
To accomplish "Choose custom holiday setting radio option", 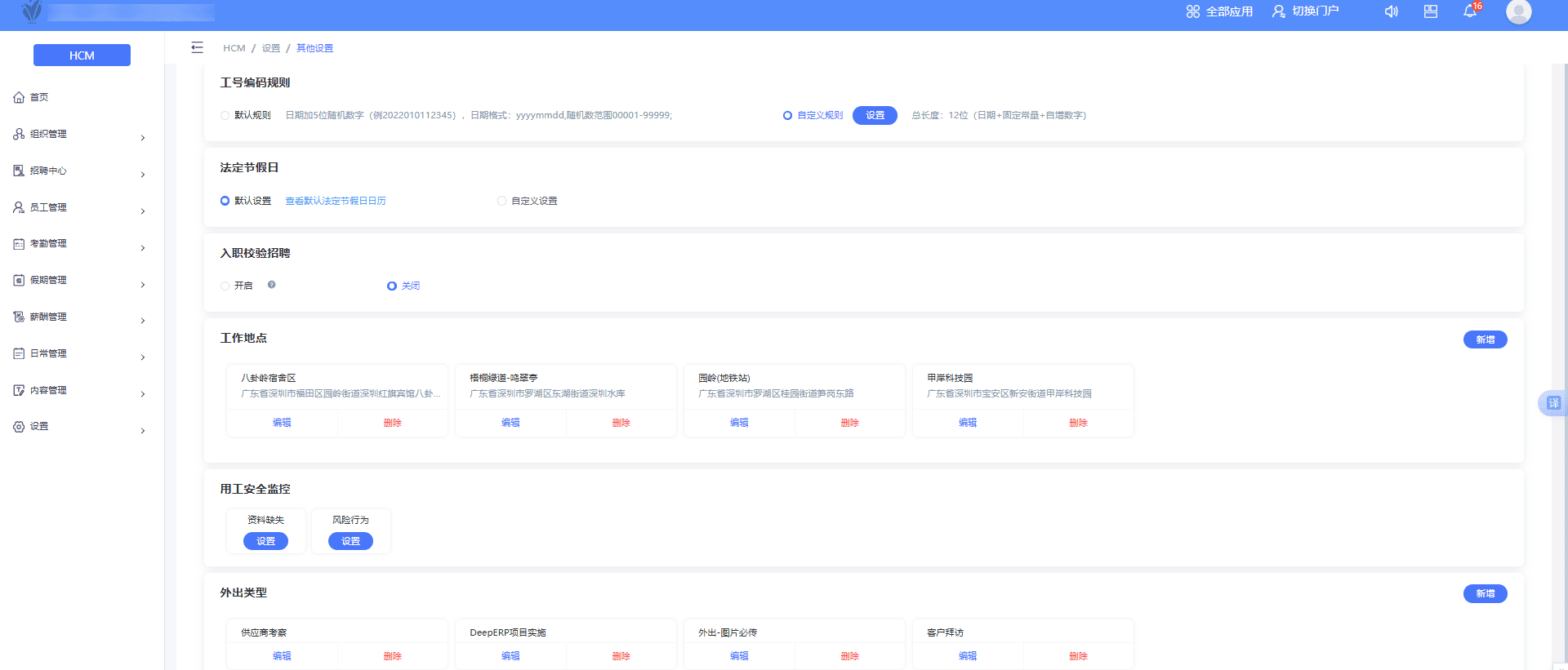I will tap(502, 201).
